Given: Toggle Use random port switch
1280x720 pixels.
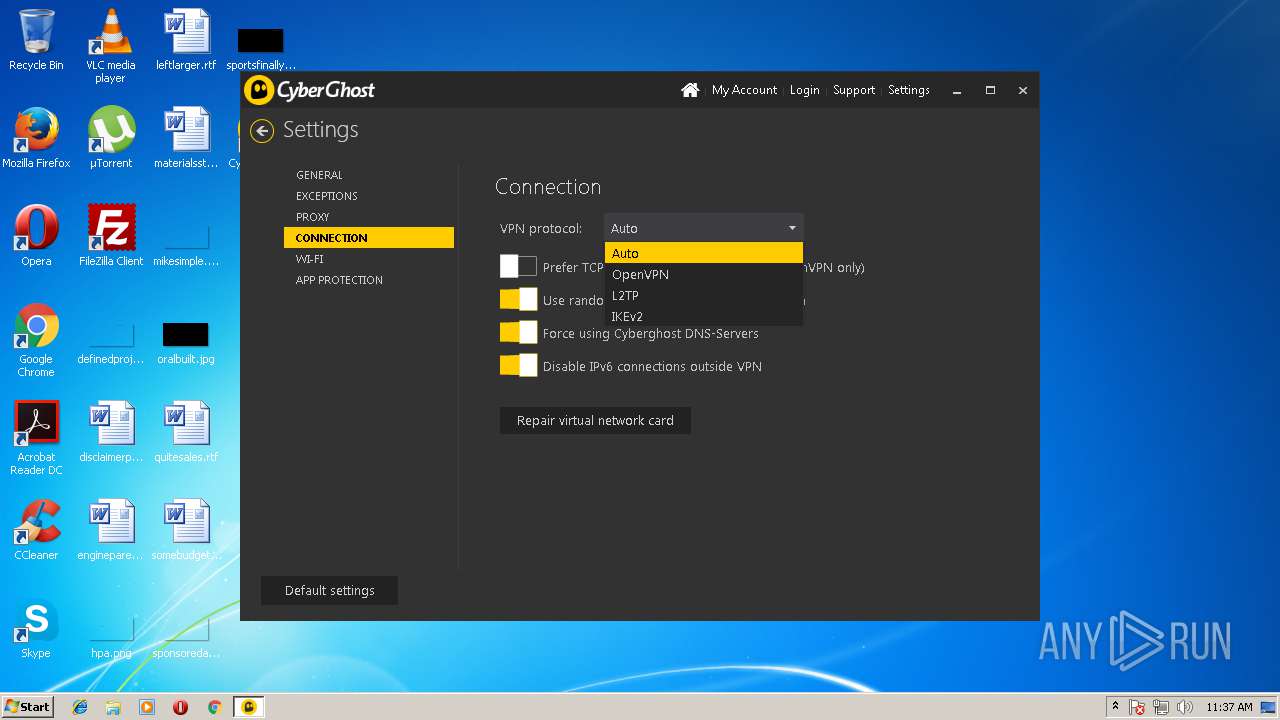Looking at the screenshot, I should click(518, 300).
